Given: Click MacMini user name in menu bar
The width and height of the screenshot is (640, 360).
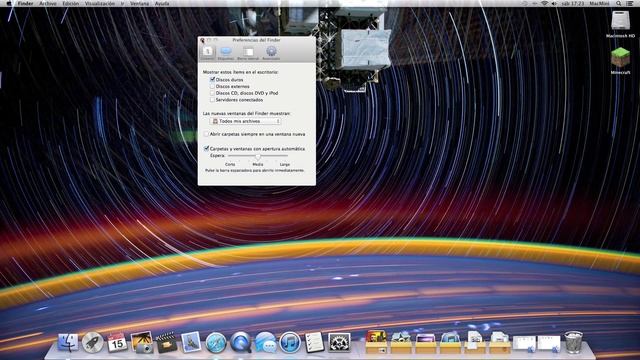Looking at the screenshot, I should 599,3.
